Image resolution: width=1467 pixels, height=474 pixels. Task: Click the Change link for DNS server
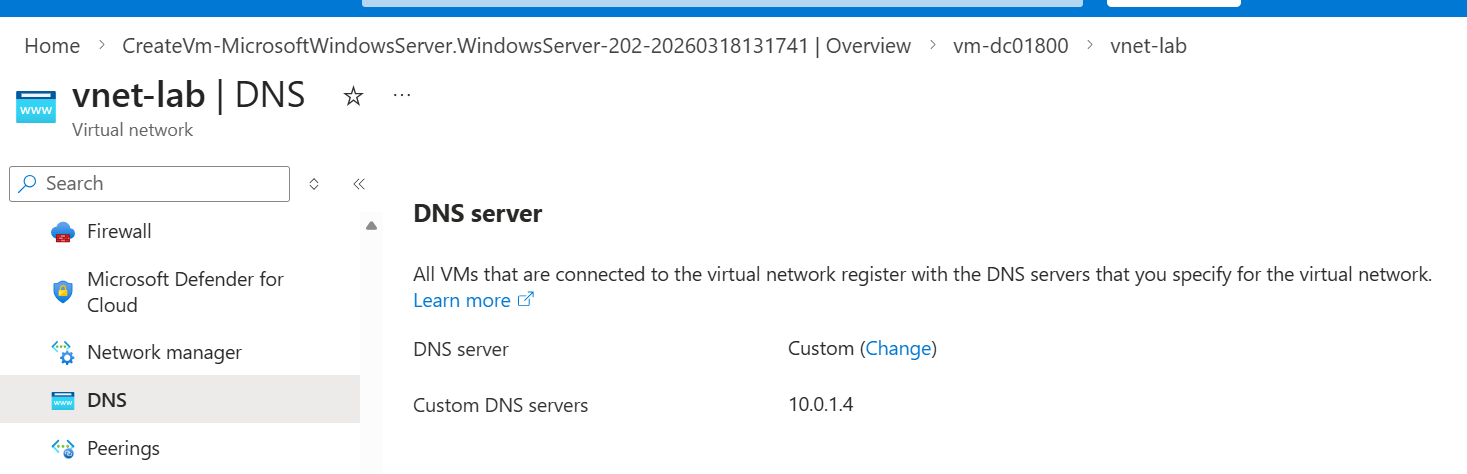898,349
